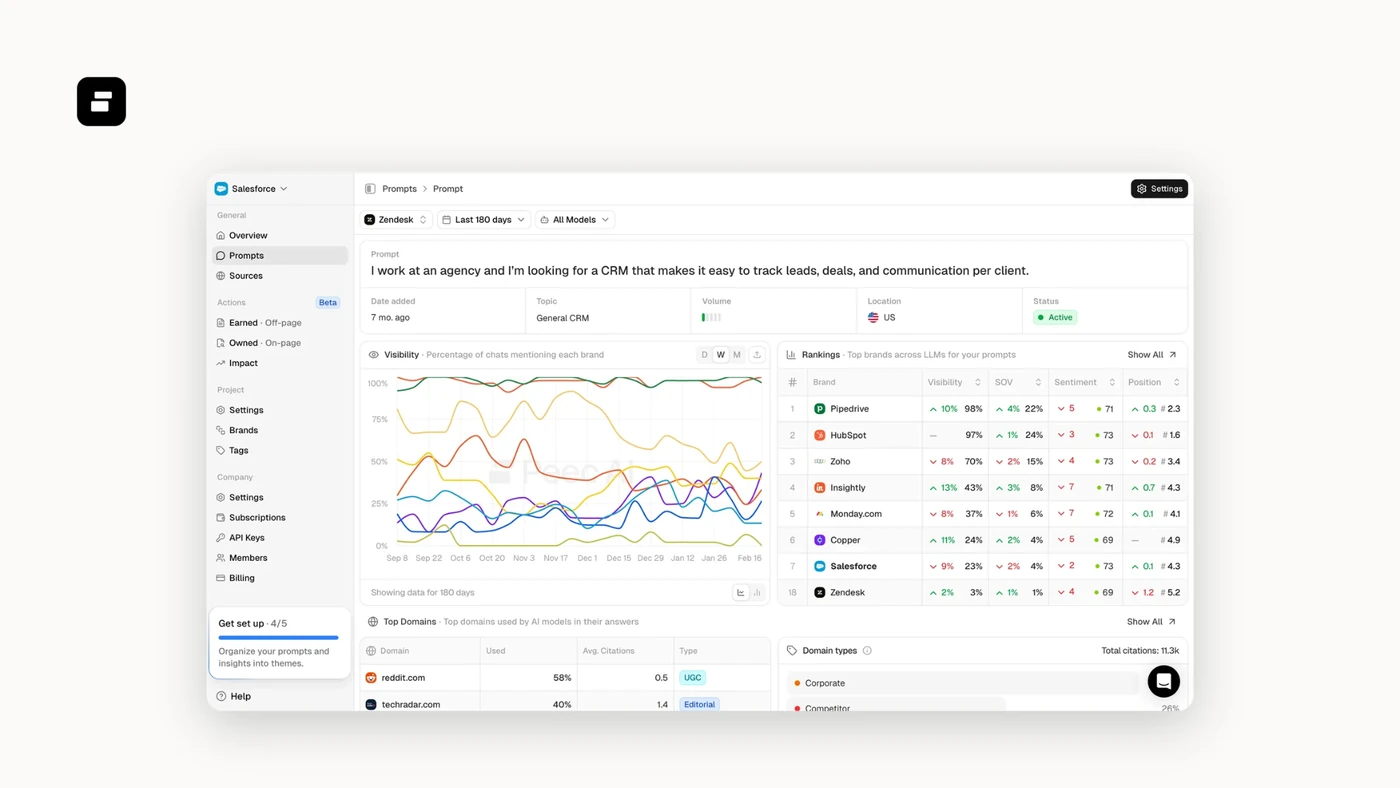Open the Last 180 days date range dropdown
Image resolution: width=1400 pixels, height=788 pixels.
[484, 220]
